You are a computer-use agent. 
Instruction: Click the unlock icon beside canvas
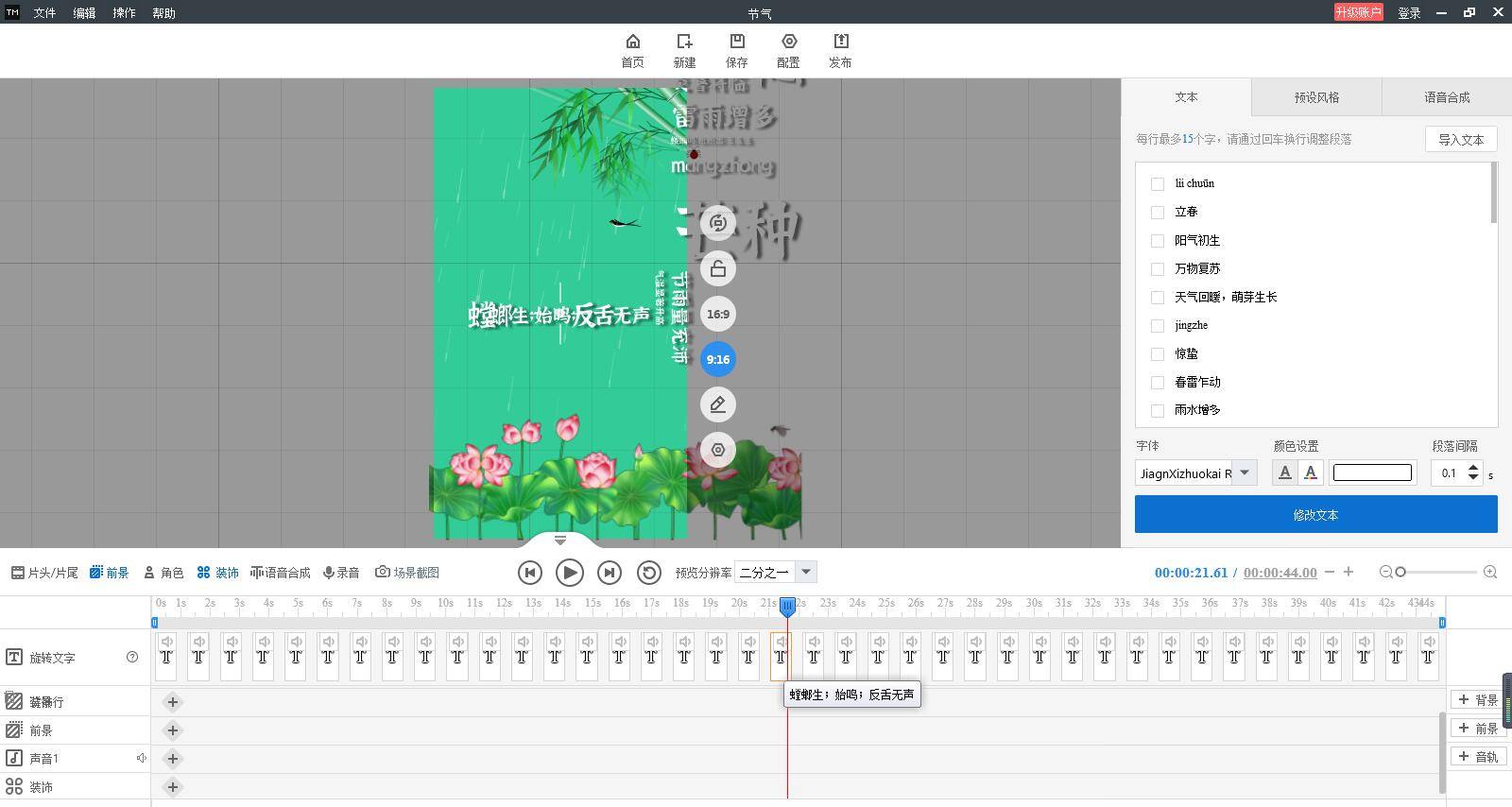point(718,269)
